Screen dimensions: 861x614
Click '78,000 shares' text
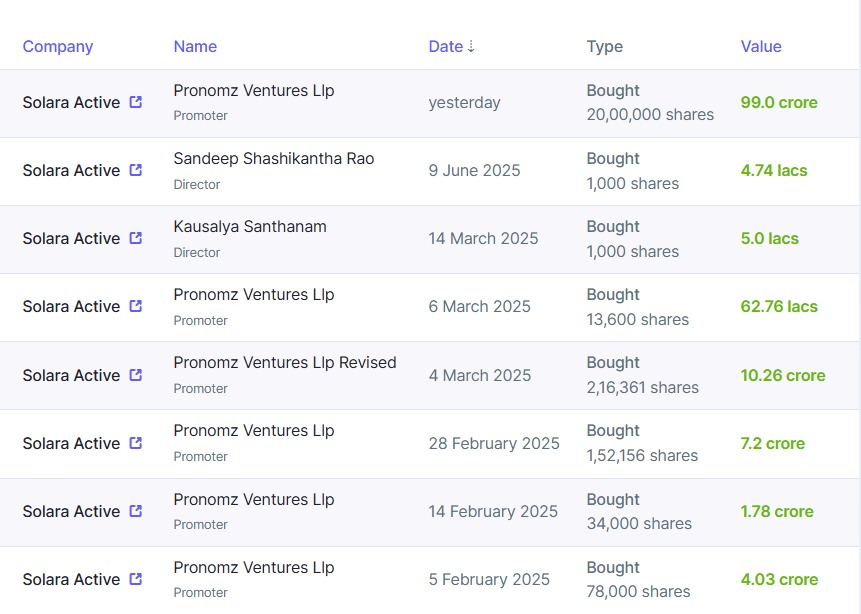click(638, 592)
